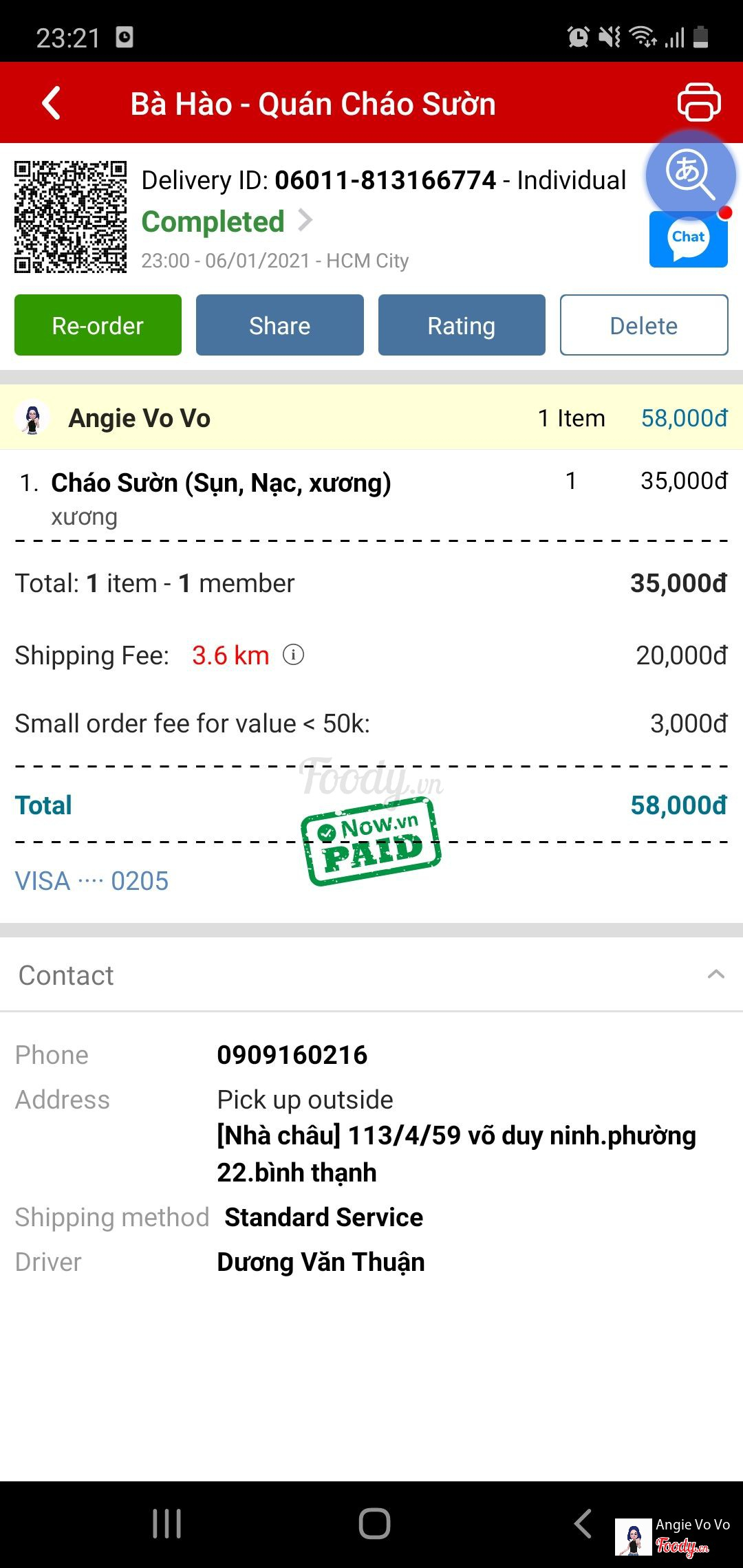The width and height of the screenshot is (743, 1568).
Task: Tap Angie Vo Vo's avatar picture
Action: [32, 418]
